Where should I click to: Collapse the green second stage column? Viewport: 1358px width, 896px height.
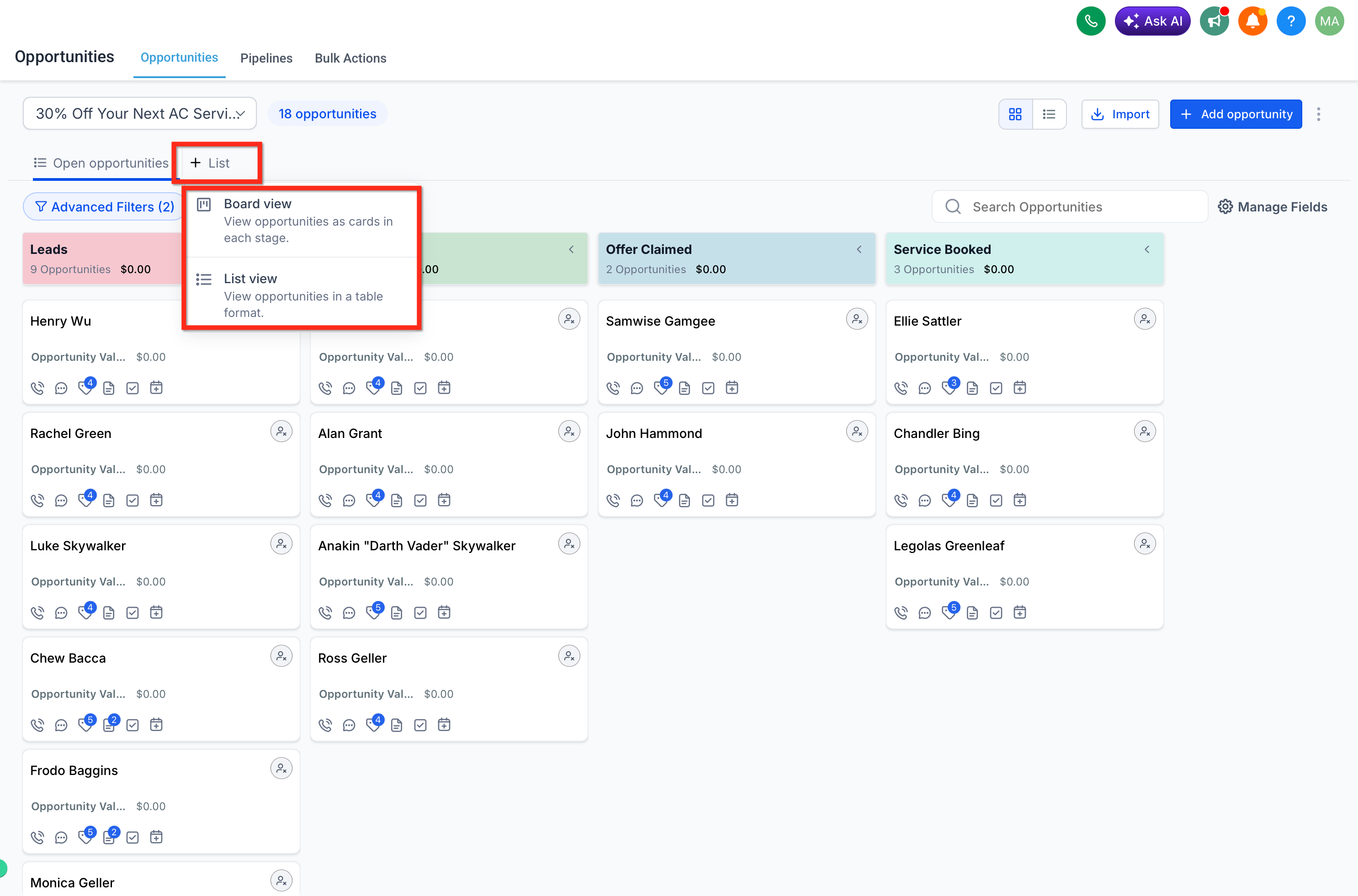tap(571, 249)
